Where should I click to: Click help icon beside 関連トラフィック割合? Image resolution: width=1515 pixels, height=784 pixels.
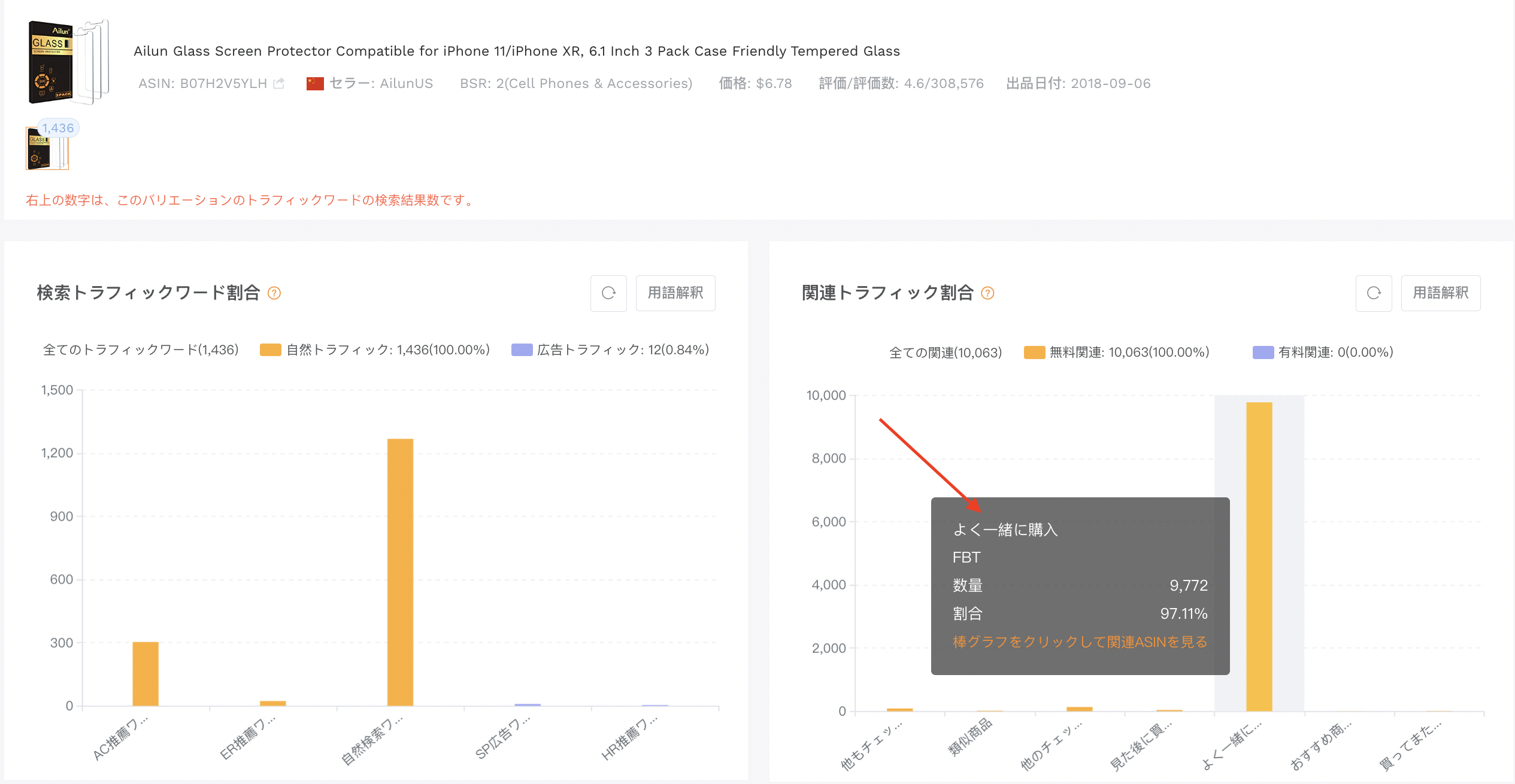[x=988, y=293]
